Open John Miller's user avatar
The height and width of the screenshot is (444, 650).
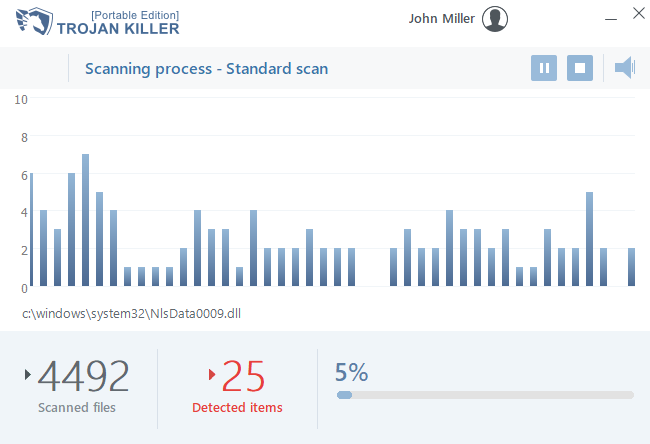495,19
